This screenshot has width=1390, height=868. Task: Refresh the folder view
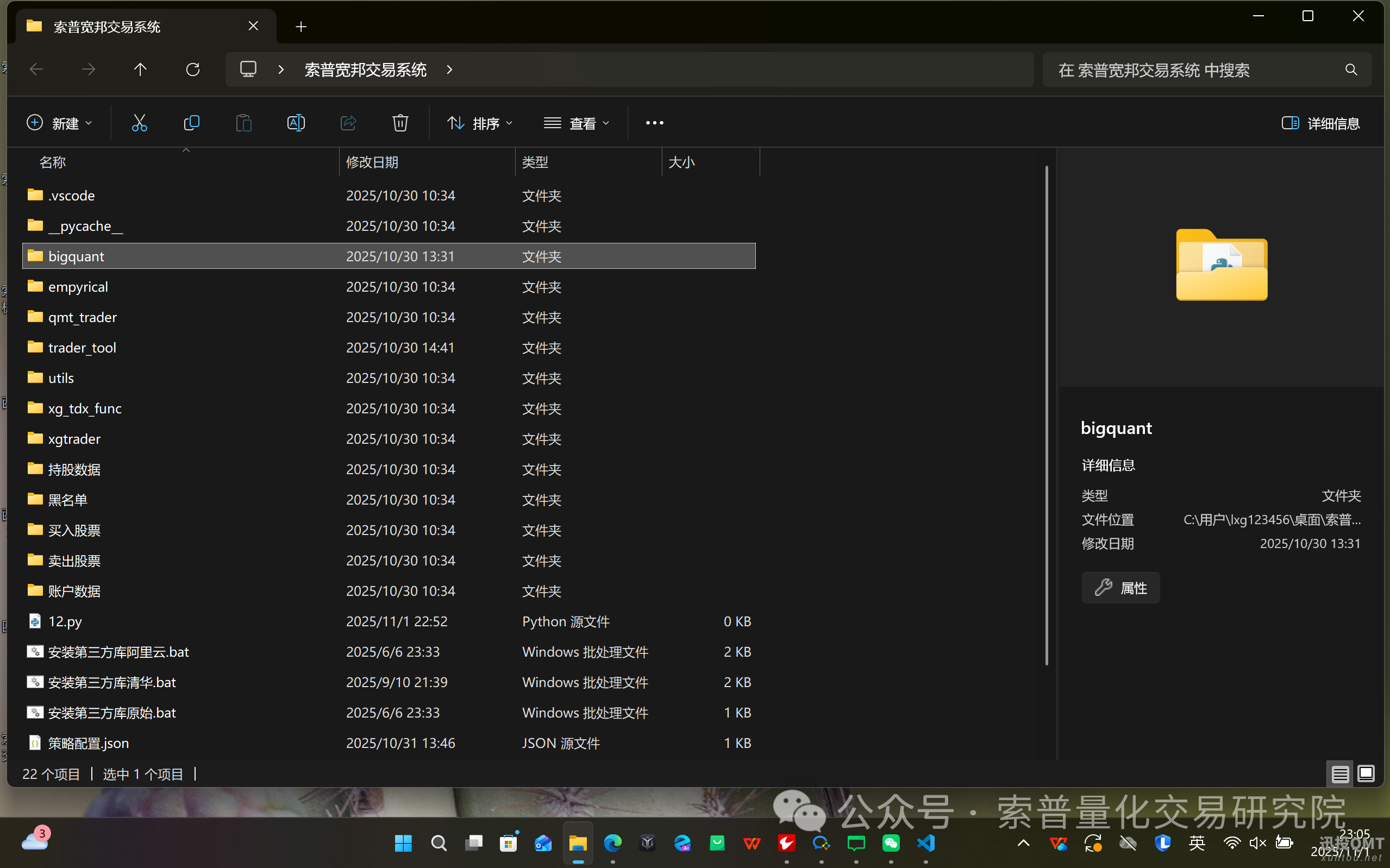(x=193, y=69)
